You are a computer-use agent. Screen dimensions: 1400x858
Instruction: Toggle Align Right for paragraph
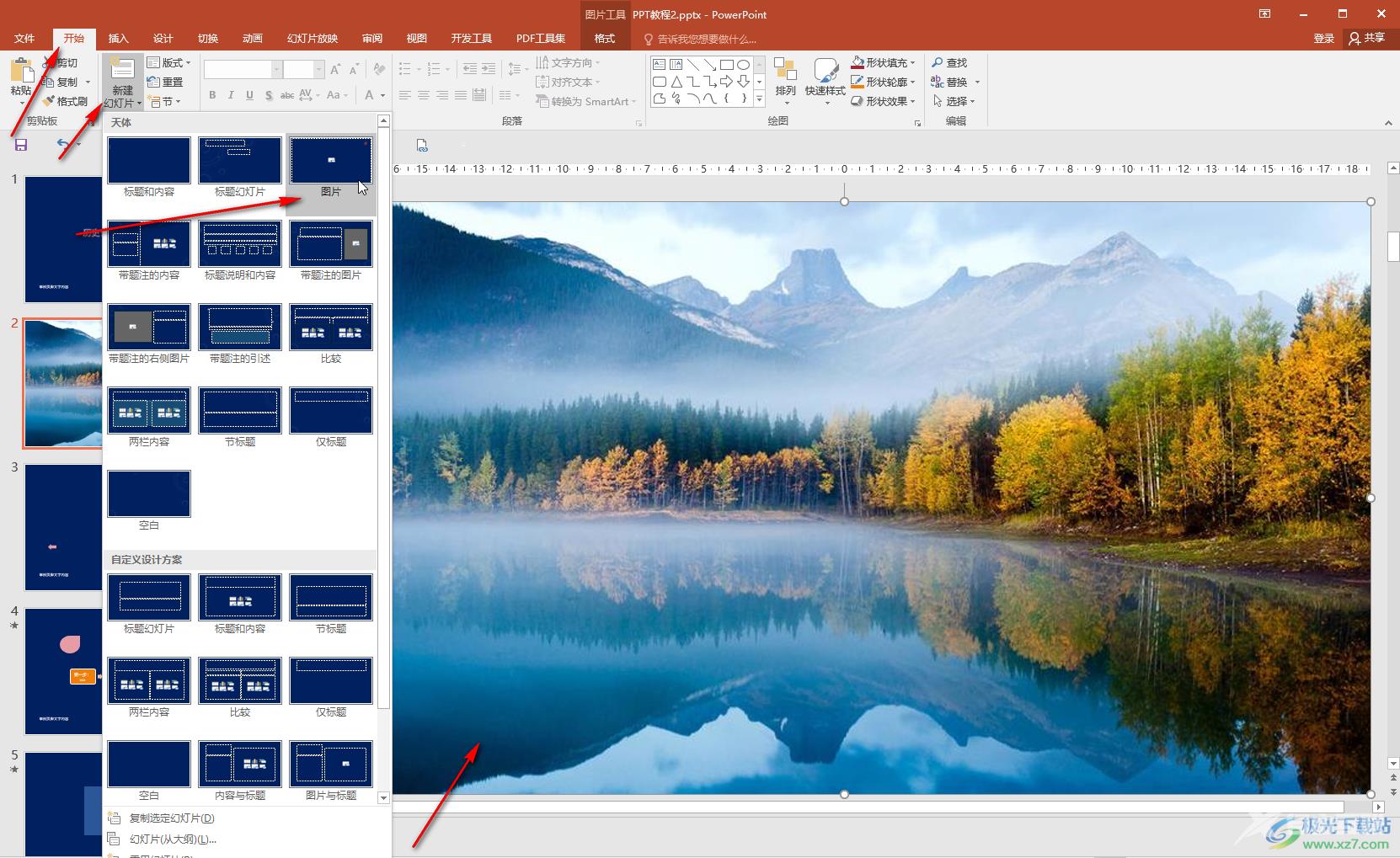[x=442, y=95]
